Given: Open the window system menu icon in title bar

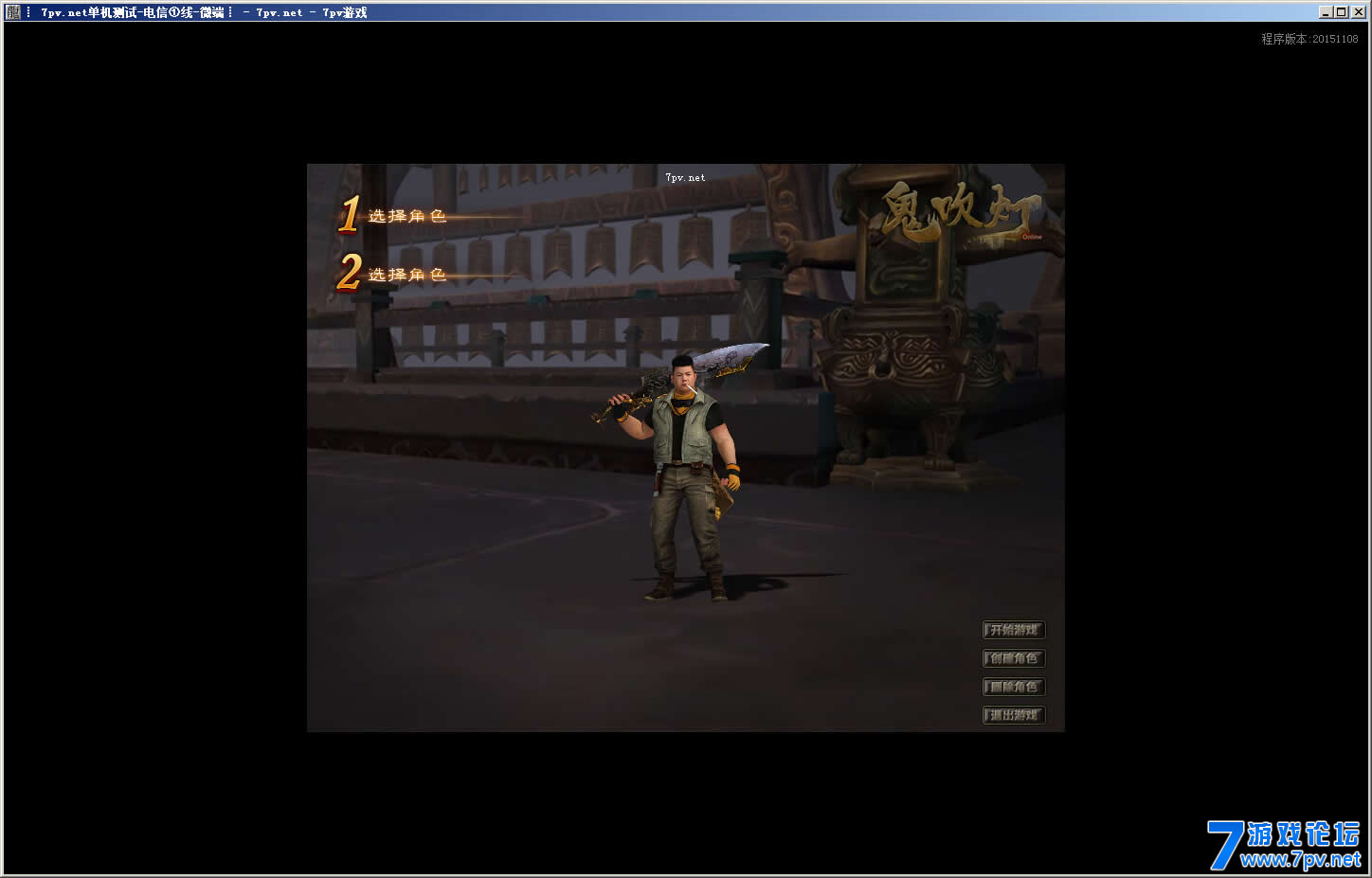Looking at the screenshot, I should pos(13,12).
